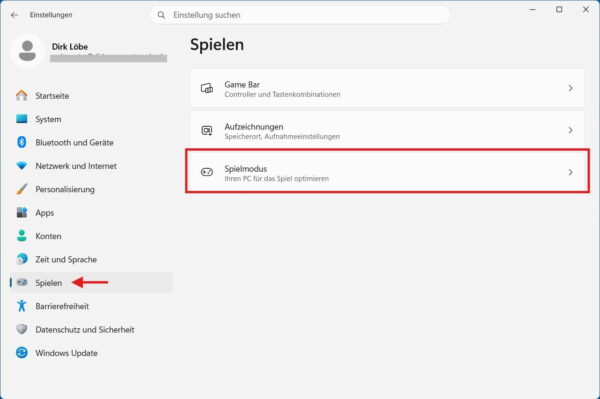
Task: Click the Spielen controller icon in sidebar
Action: (22, 282)
